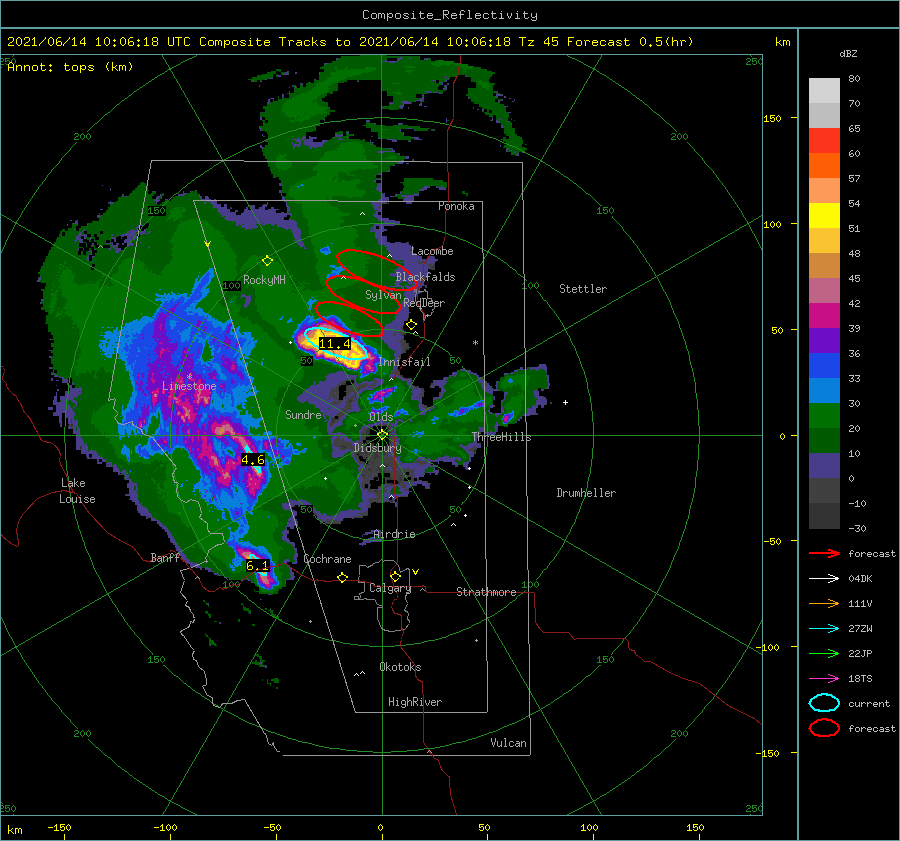Click the dBZ scale heading
The image size is (900, 841).
[848, 54]
